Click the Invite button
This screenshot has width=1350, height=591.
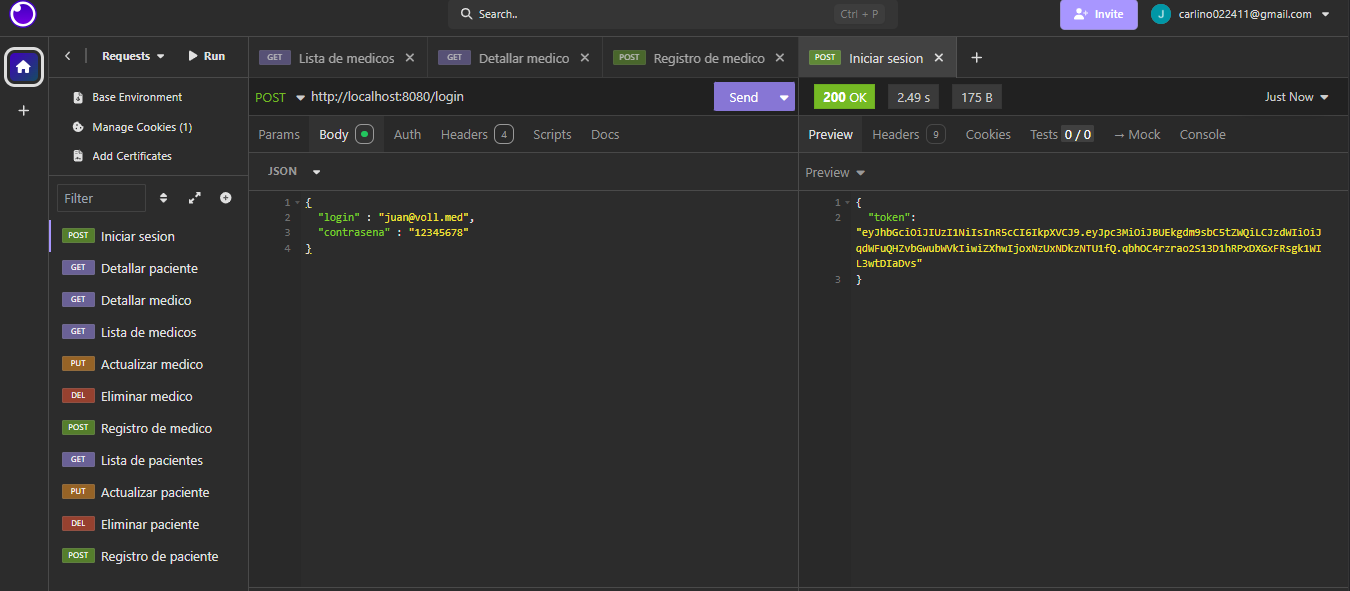[1098, 14]
